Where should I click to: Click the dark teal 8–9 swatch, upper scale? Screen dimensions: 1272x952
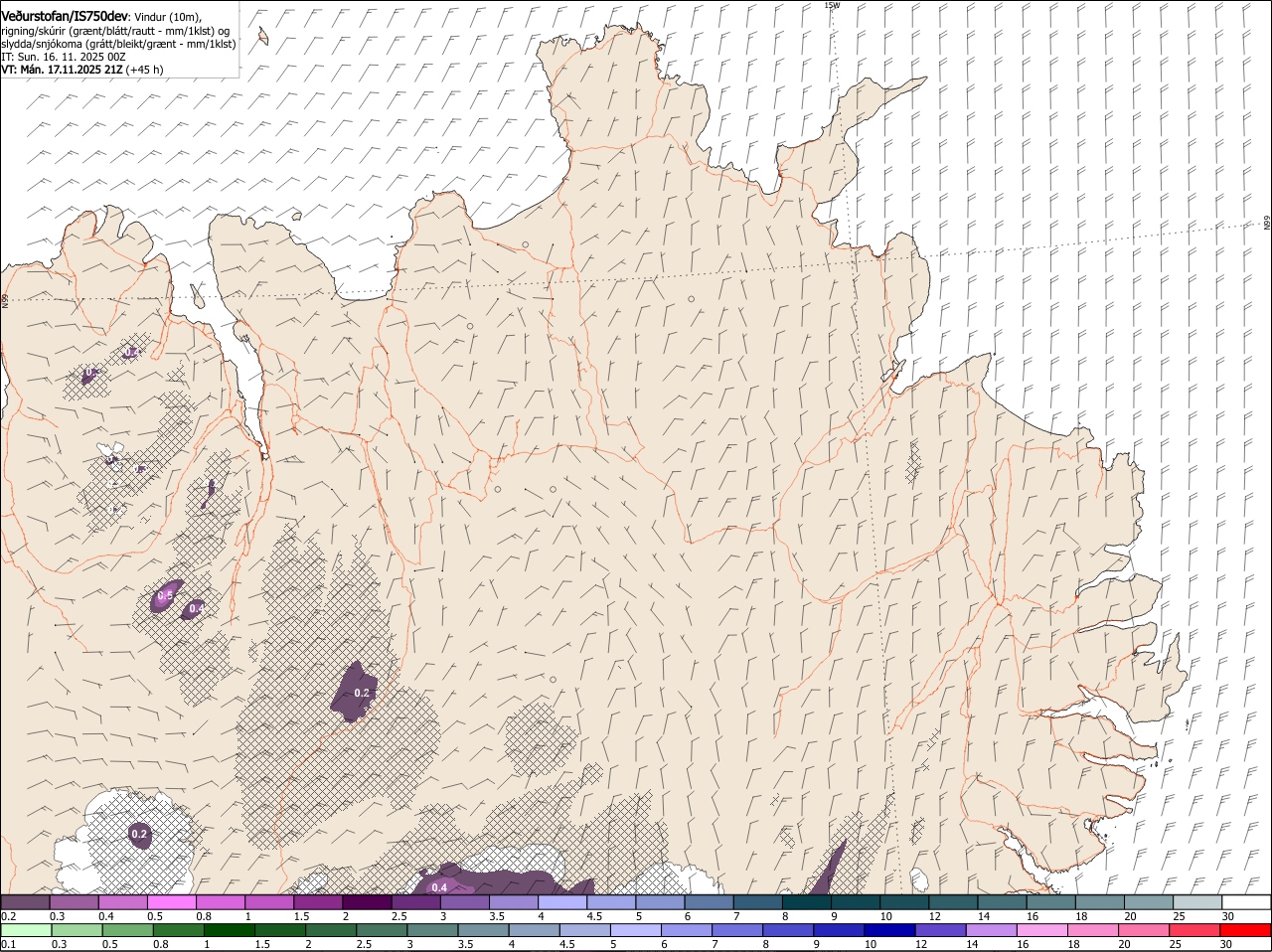tap(806, 902)
